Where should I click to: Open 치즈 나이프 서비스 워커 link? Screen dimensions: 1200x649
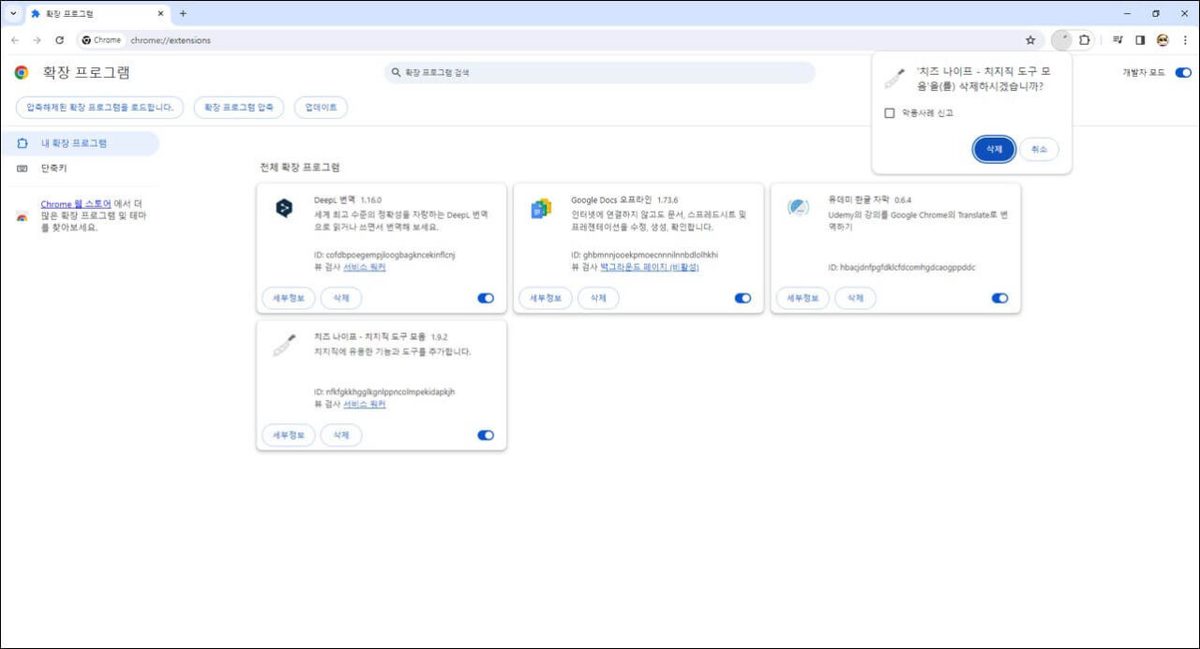tap(364, 404)
